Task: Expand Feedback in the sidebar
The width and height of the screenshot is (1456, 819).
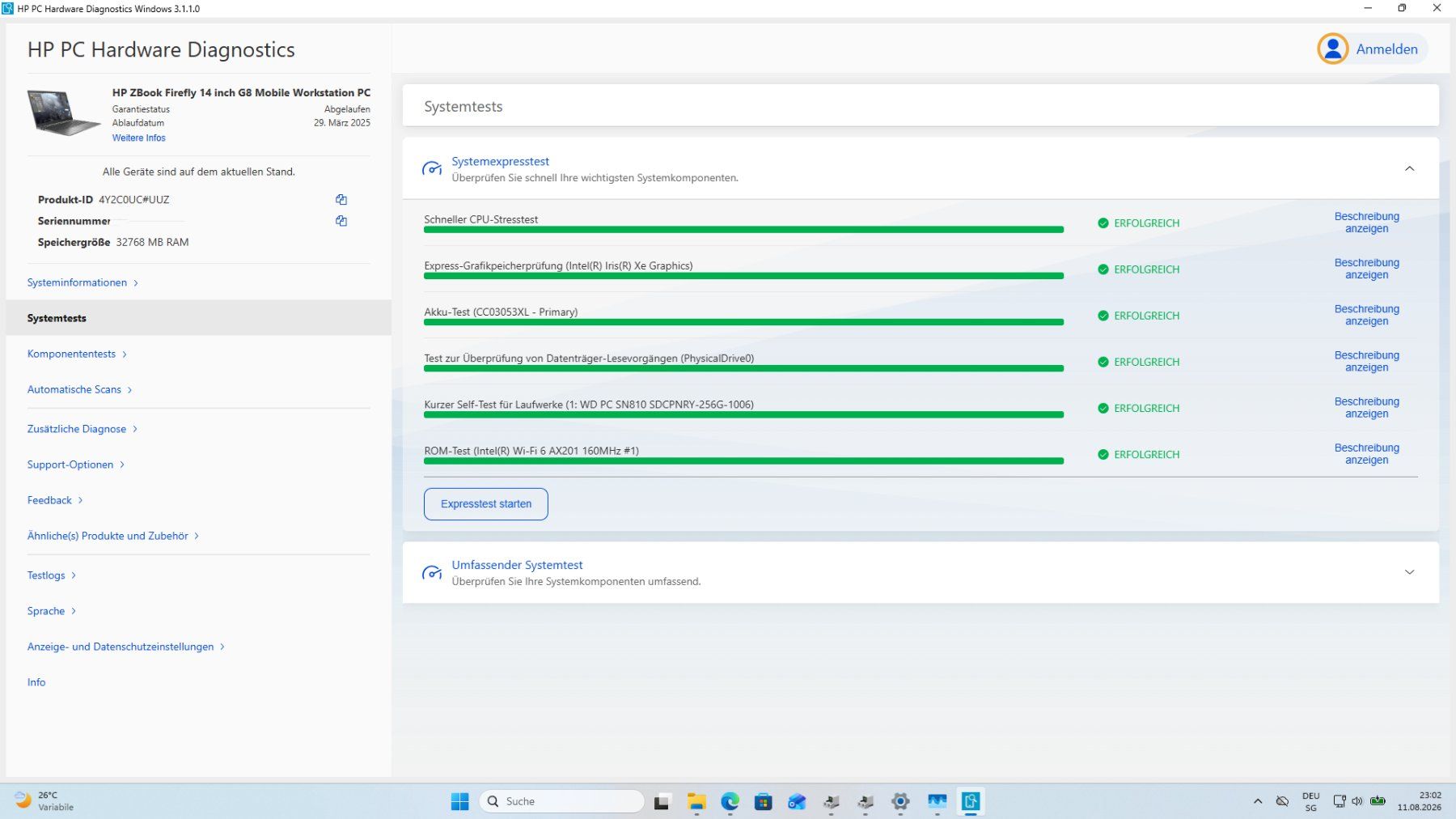Action: point(55,500)
